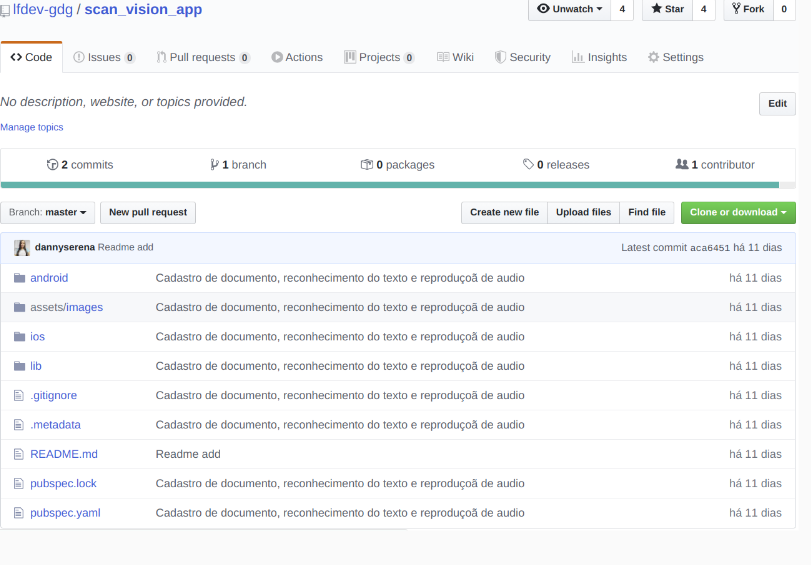This screenshot has height=565, width=811.
Task: Open the README.md file link
Action: pyautogui.click(x=64, y=454)
